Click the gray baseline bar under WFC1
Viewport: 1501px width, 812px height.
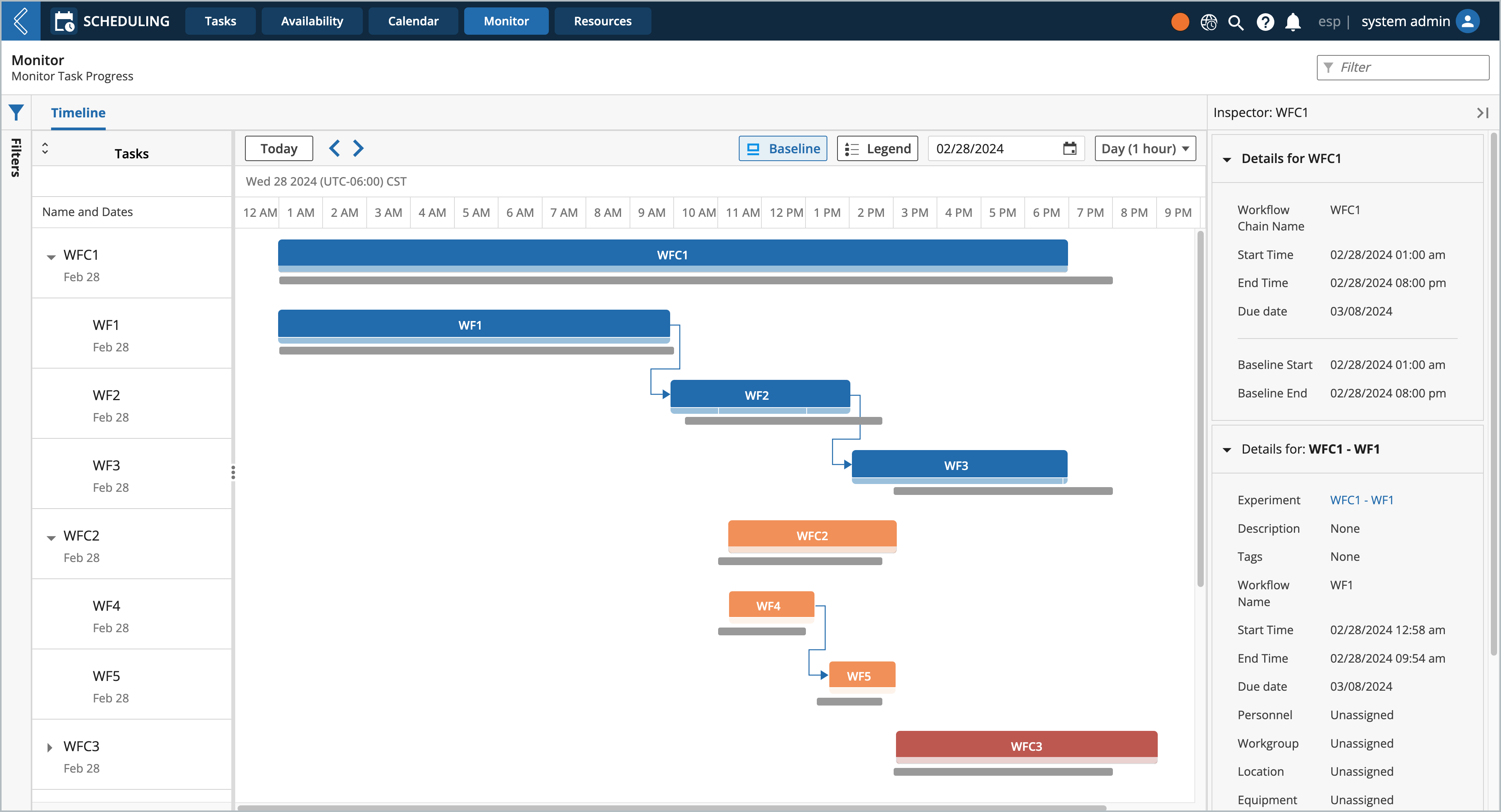pyautogui.click(x=696, y=280)
